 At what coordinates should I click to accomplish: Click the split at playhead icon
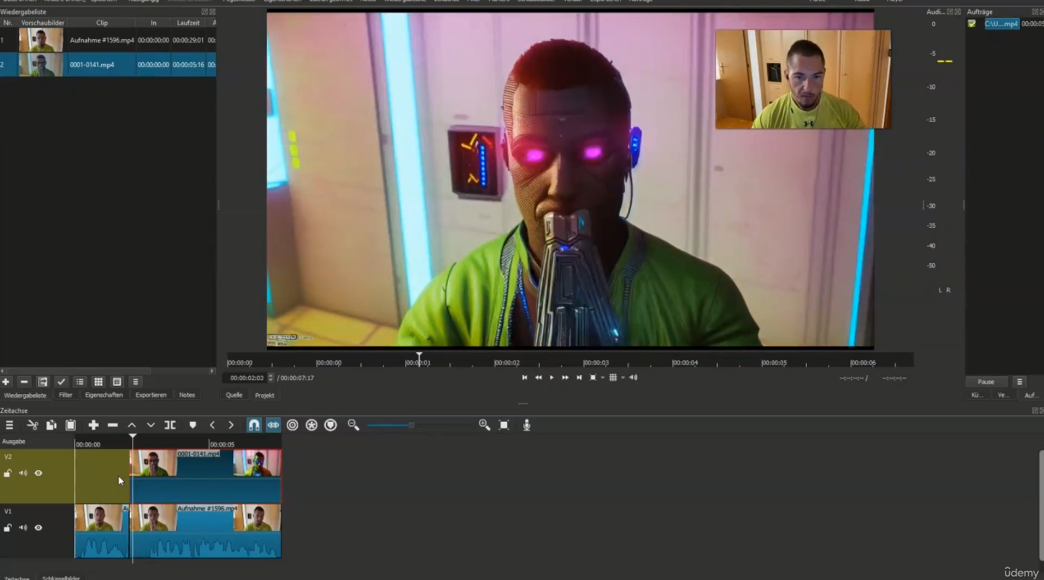pos(170,425)
